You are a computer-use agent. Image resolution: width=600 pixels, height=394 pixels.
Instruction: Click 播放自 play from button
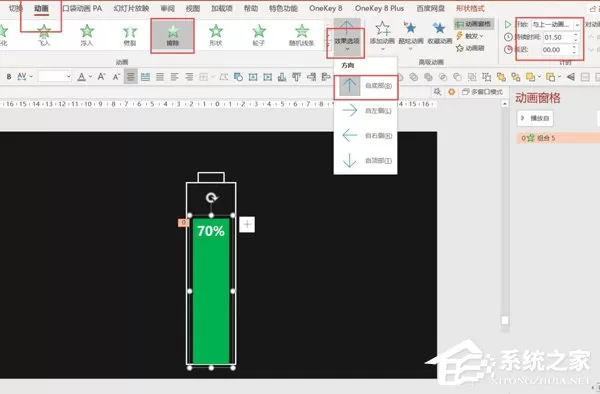tap(535, 118)
